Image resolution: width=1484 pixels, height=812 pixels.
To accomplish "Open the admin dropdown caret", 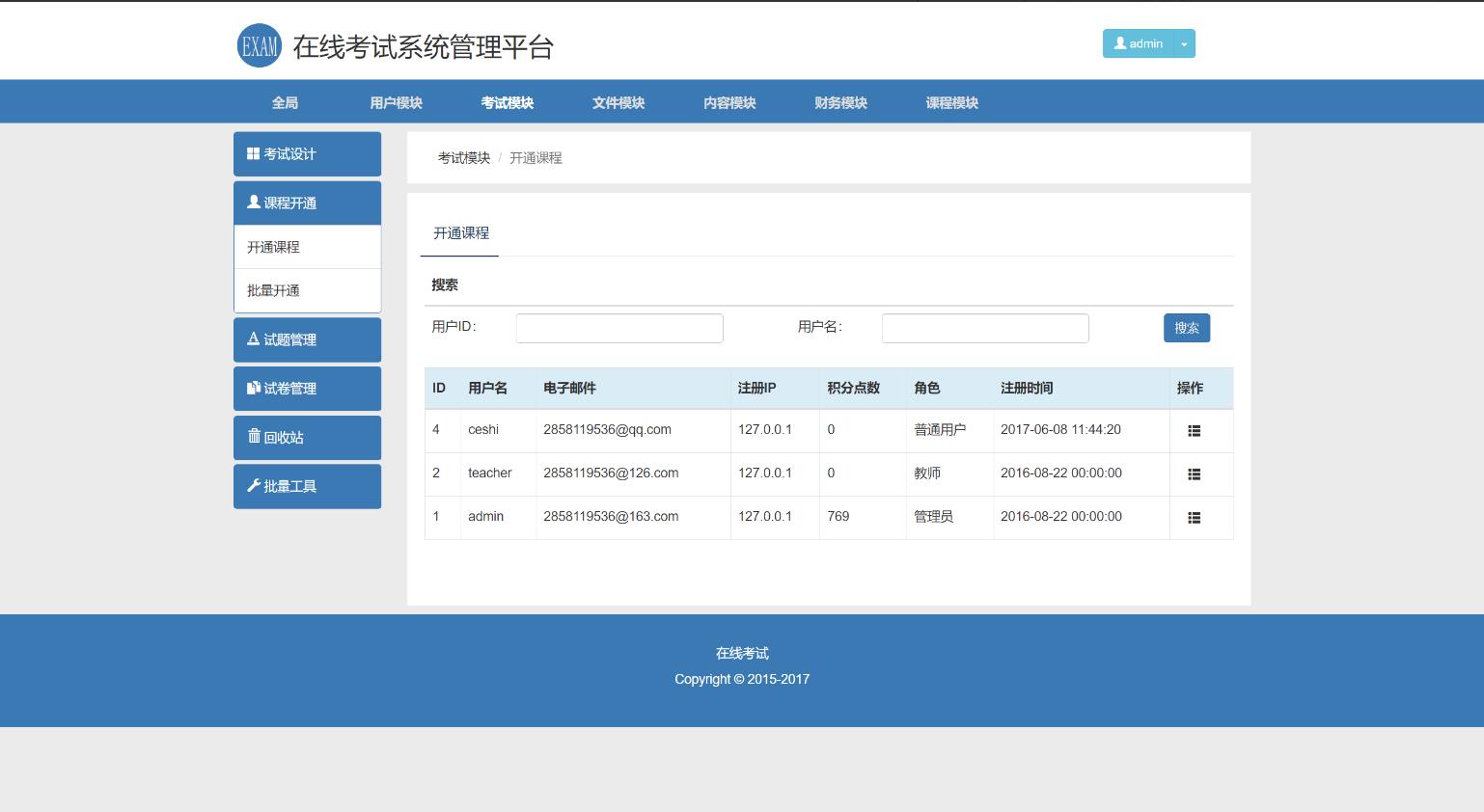I will tap(1184, 44).
